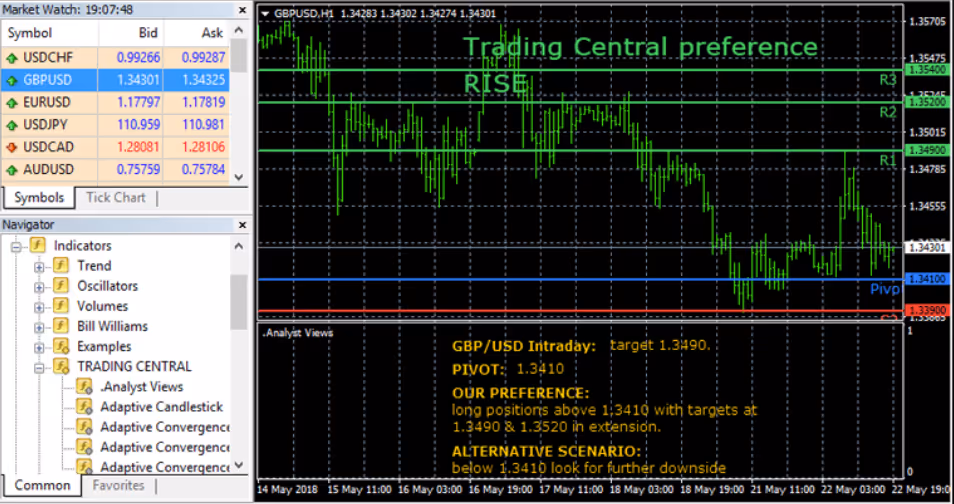This screenshot has height=504, width=954.
Task: Collapse the TRADING CENTRAL tree node
Action: coord(40,368)
